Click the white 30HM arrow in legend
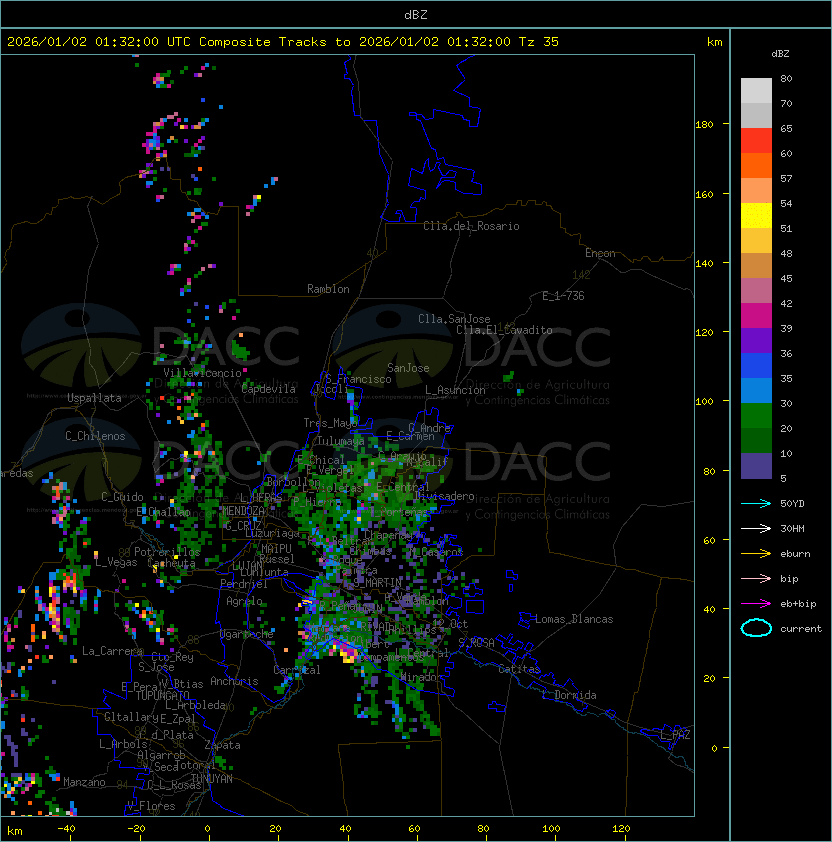This screenshot has width=832, height=842. pos(756,529)
